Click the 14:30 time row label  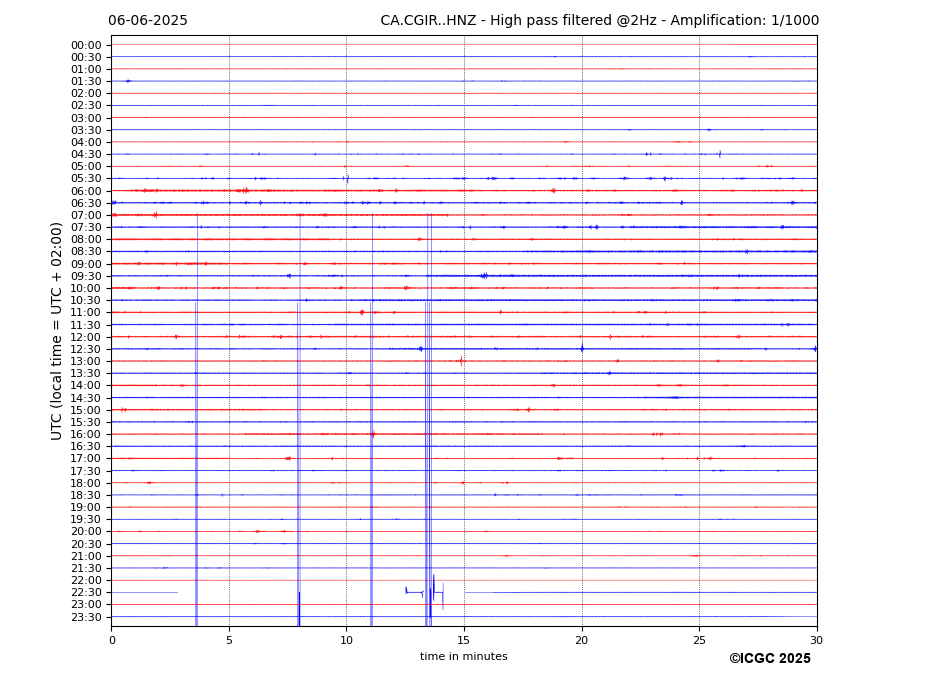(86, 398)
